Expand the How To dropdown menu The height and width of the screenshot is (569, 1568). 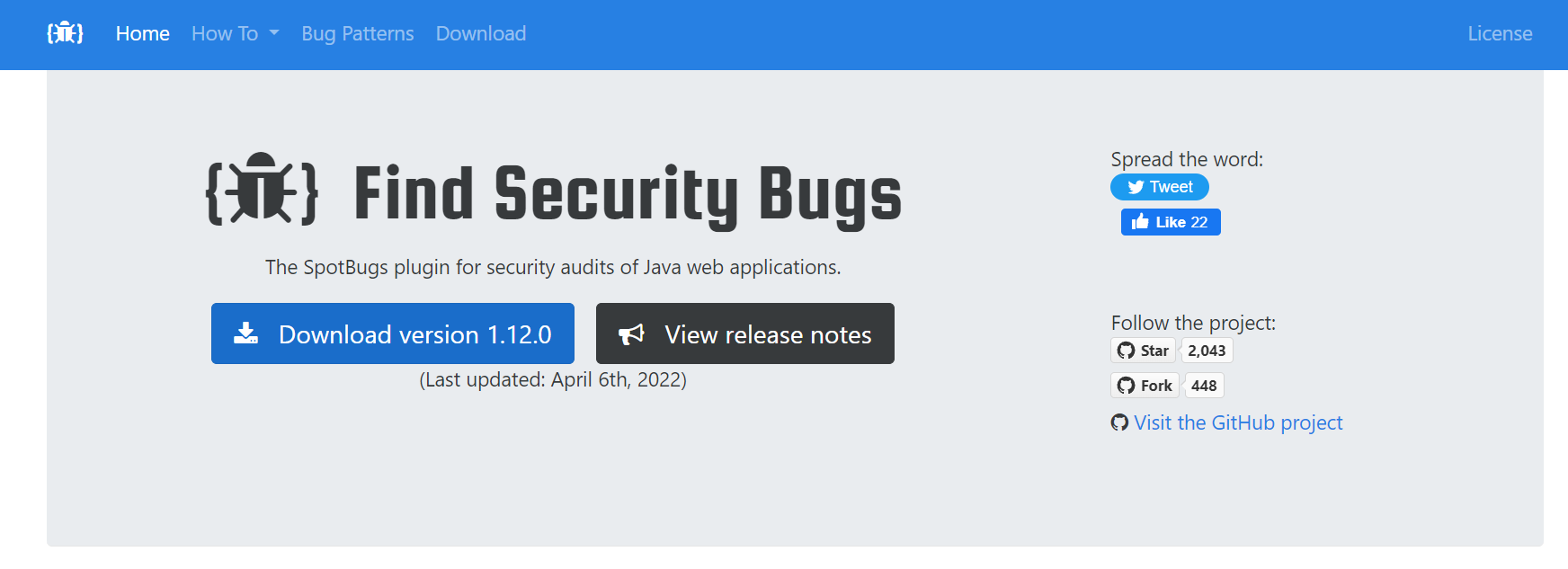[x=225, y=34]
